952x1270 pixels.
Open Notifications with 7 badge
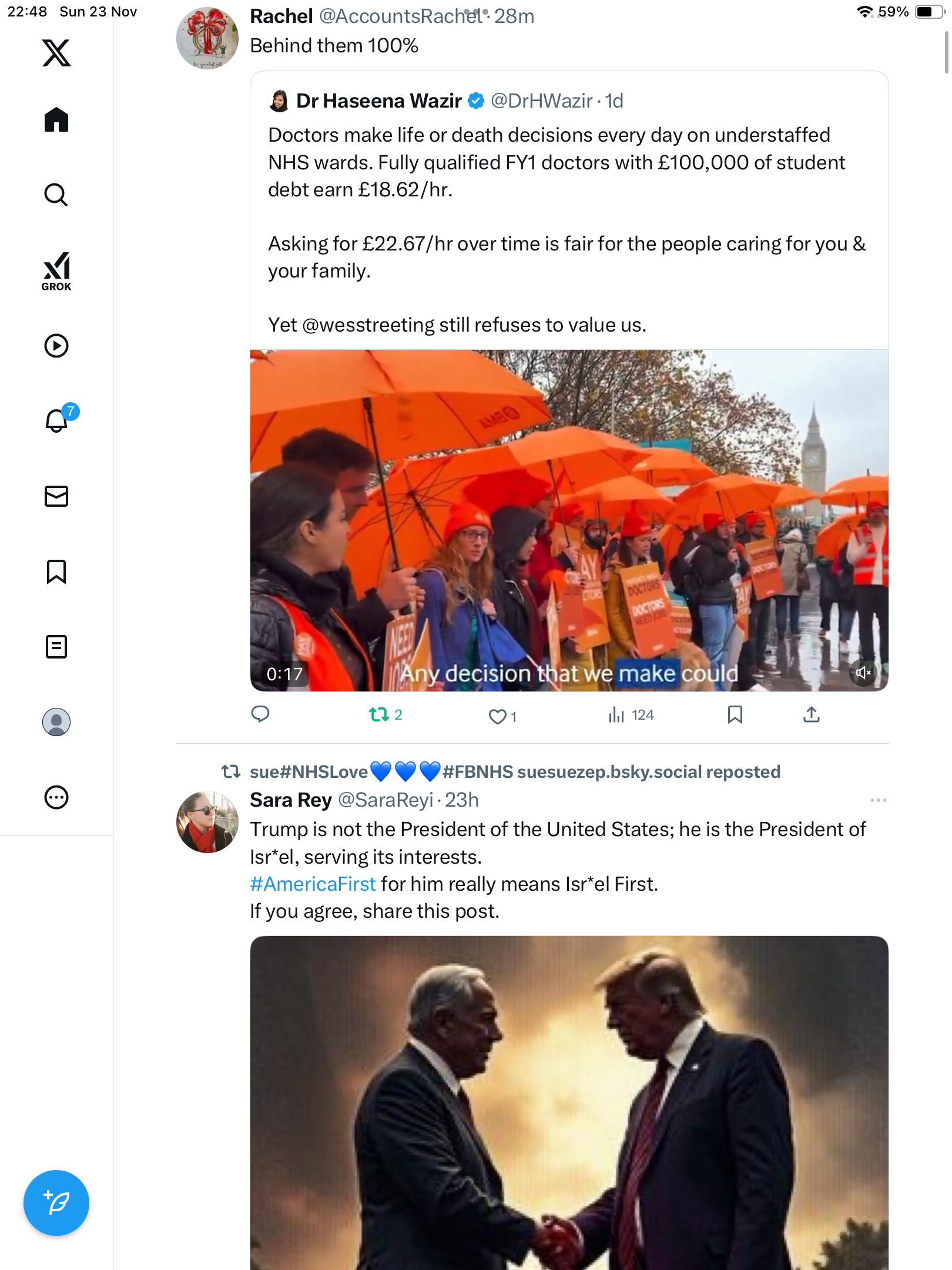[x=58, y=420]
